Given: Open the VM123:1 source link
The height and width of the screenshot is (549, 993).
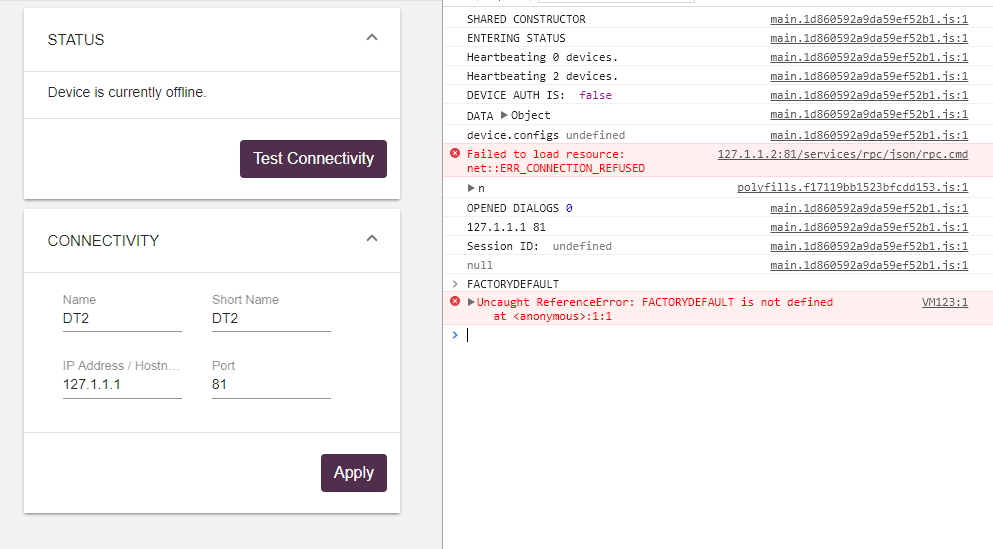Looking at the screenshot, I should point(944,302).
